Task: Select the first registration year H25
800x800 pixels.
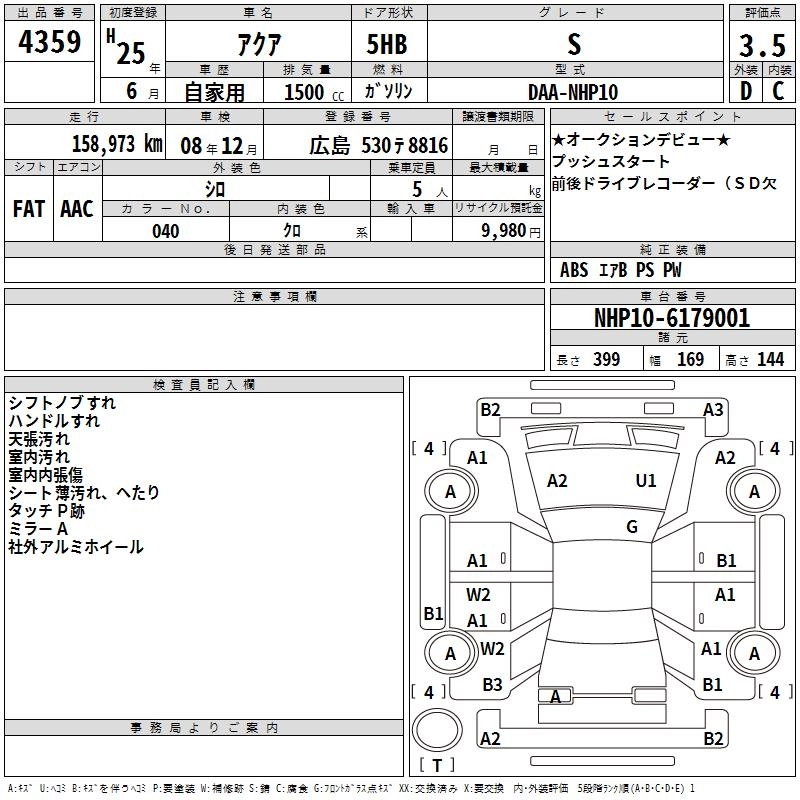Action: click(x=126, y=48)
